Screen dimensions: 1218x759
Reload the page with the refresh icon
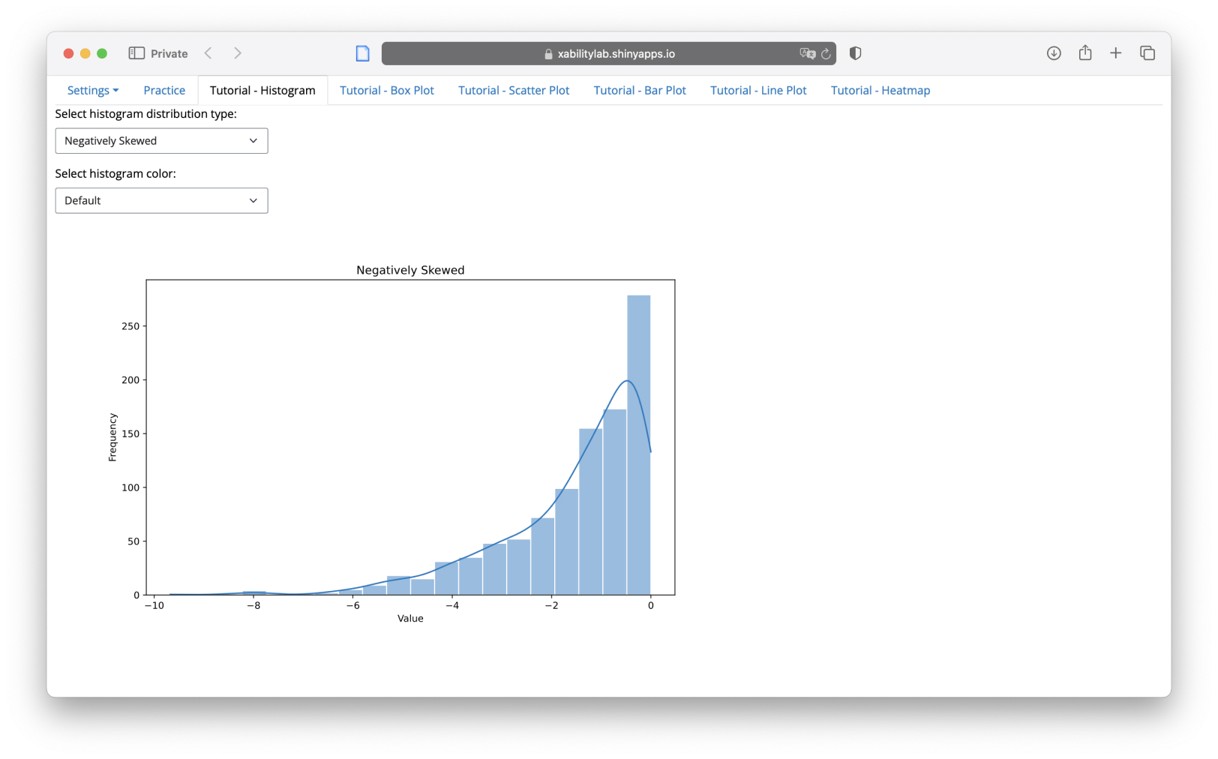pos(826,54)
